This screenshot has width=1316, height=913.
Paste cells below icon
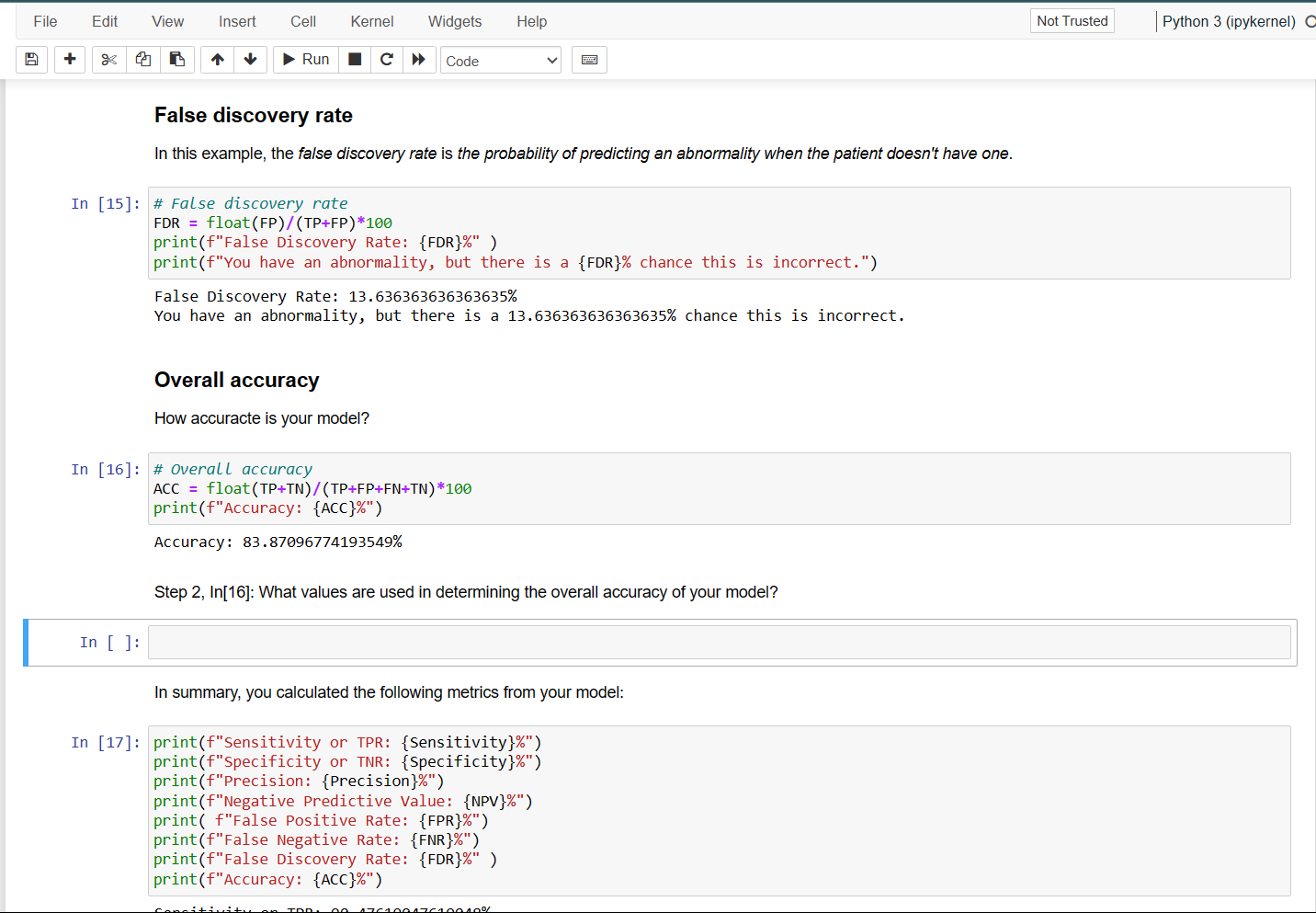click(x=177, y=60)
